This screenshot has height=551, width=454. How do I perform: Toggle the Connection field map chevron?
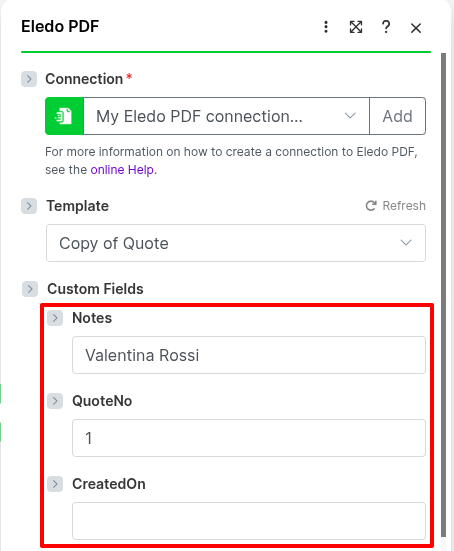[29, 79]
